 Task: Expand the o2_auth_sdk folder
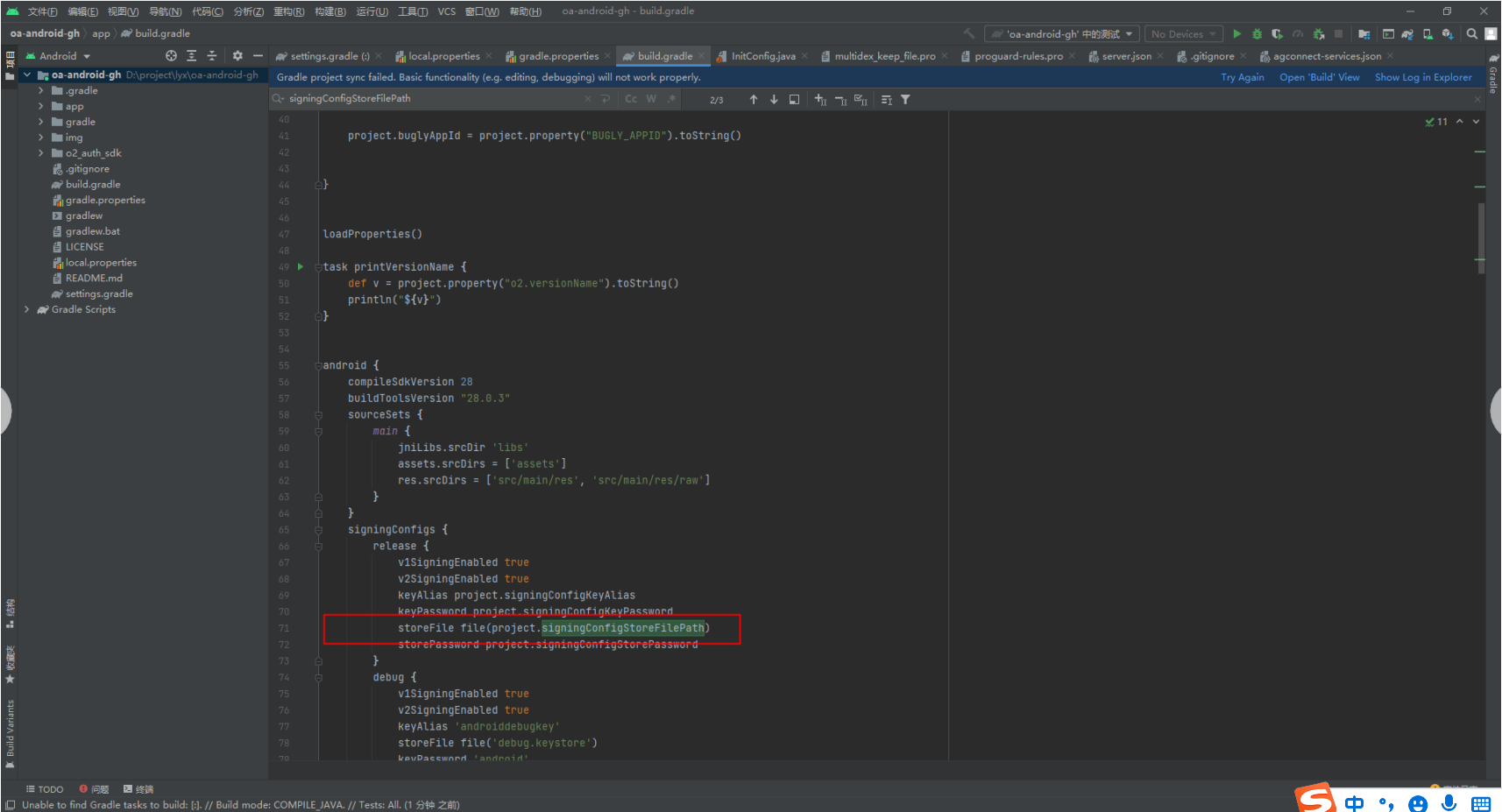40,153
